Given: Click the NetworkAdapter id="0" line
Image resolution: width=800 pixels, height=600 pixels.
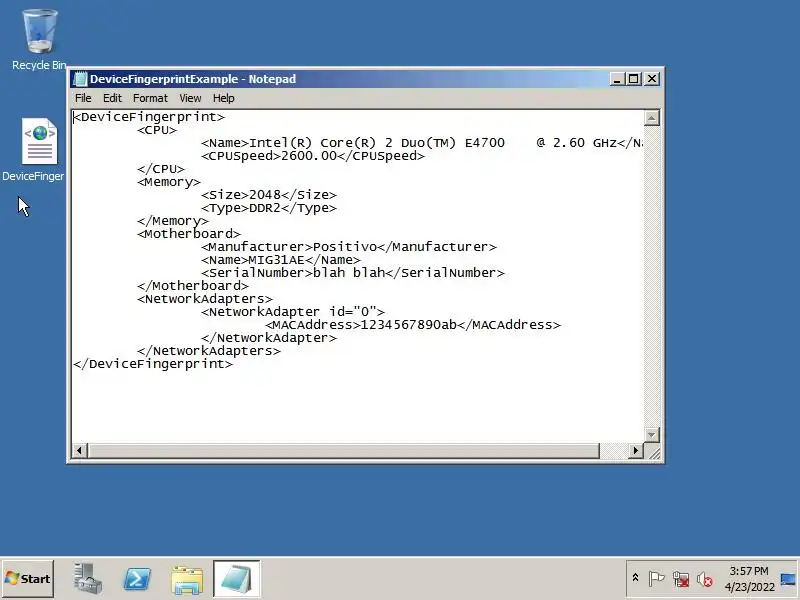Looking at the screenshot, I should pos(293,312).
